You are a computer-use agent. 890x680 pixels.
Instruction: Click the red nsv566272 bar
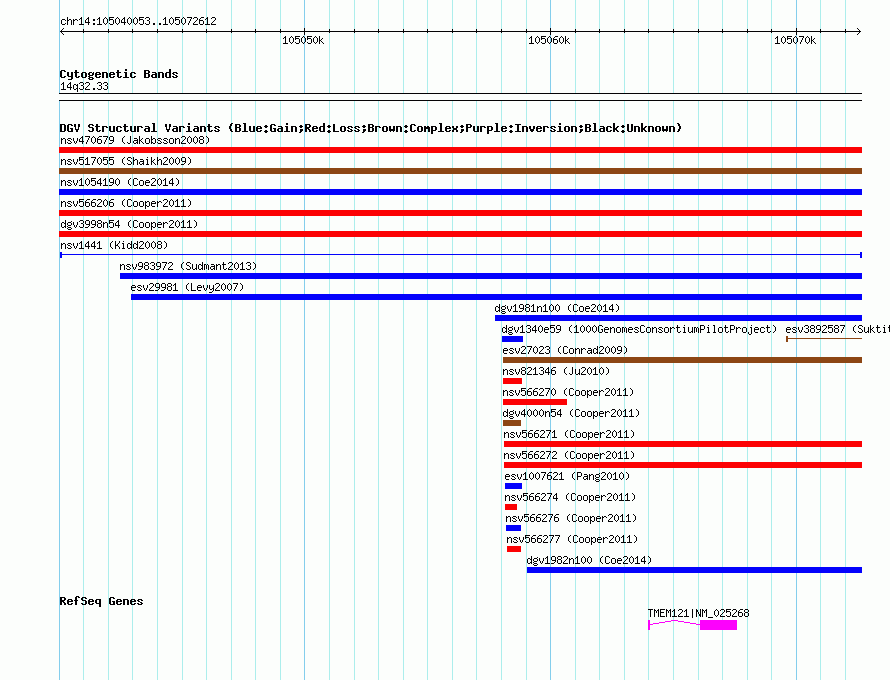click(683, 465)
